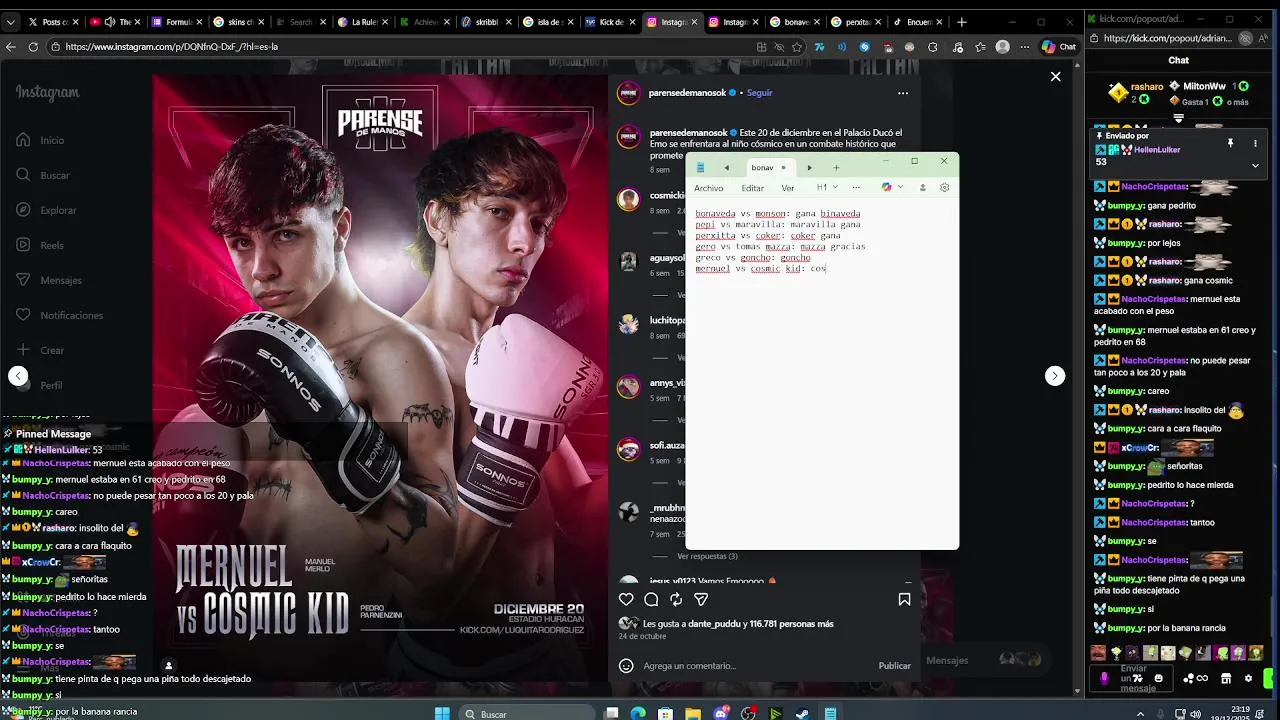Like the Instagram post with the heart icon
The width and height of the screenshot is (1280, 720).
pos(626,599)
